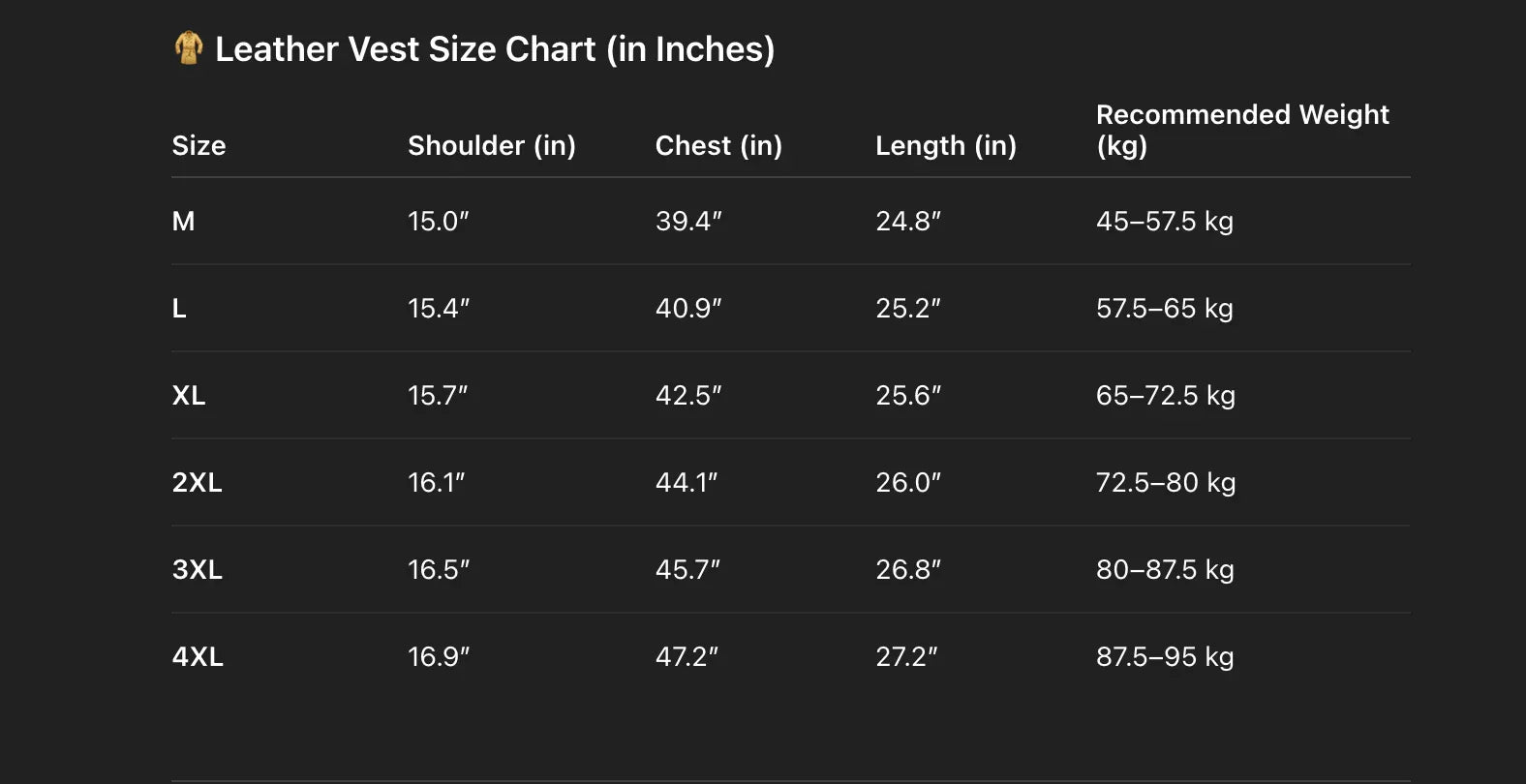Click the Recommended Weight (kg) header
Screen dimensions: 1526x784
click(1242, 130)
